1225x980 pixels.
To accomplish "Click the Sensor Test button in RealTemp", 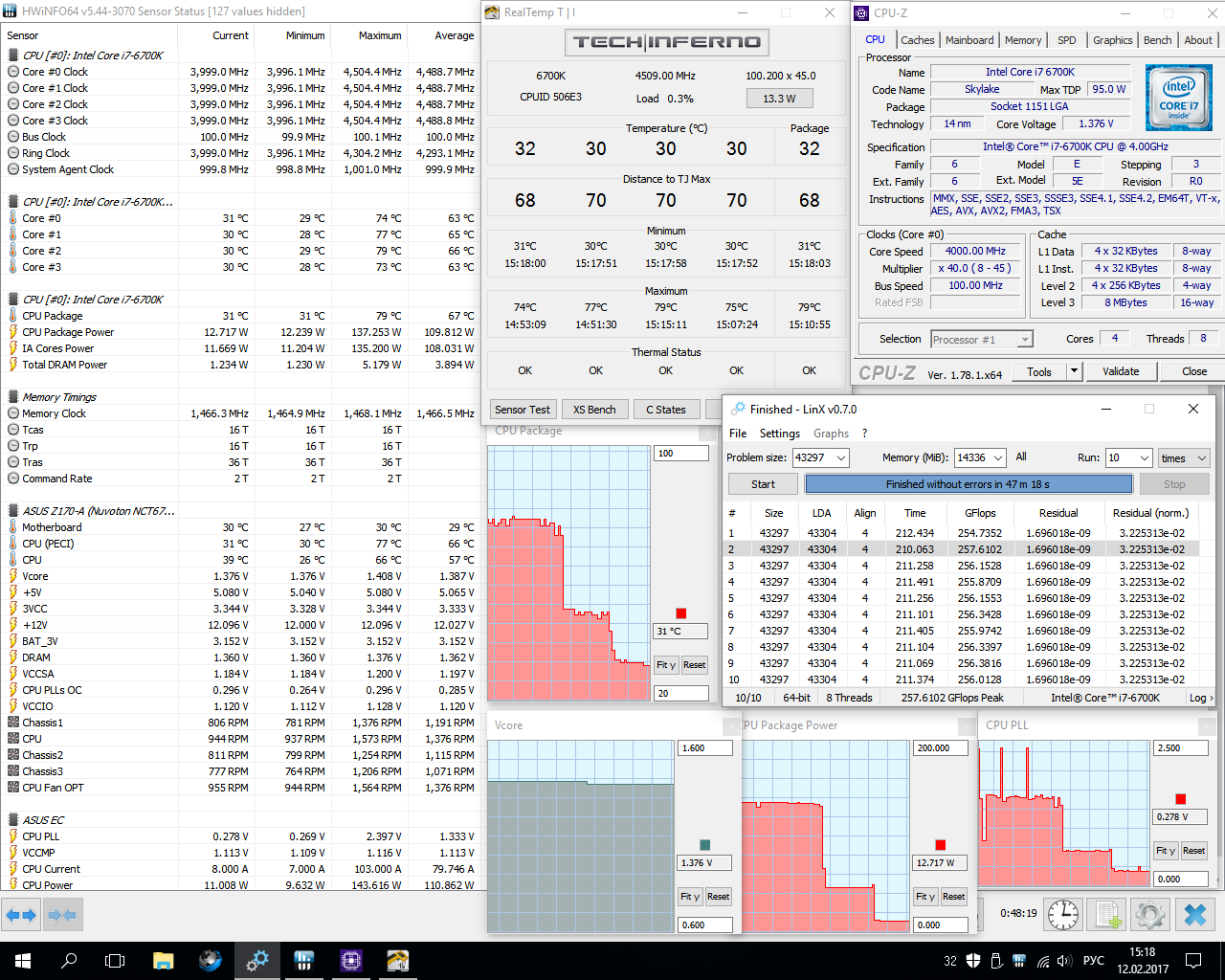I will click(x=523, y=410).
